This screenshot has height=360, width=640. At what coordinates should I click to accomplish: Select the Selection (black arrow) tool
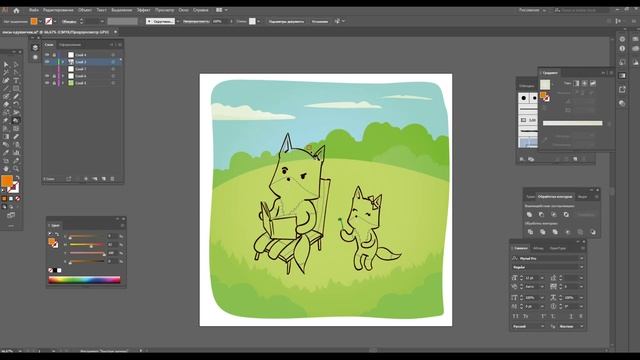[x=6, y=64]
